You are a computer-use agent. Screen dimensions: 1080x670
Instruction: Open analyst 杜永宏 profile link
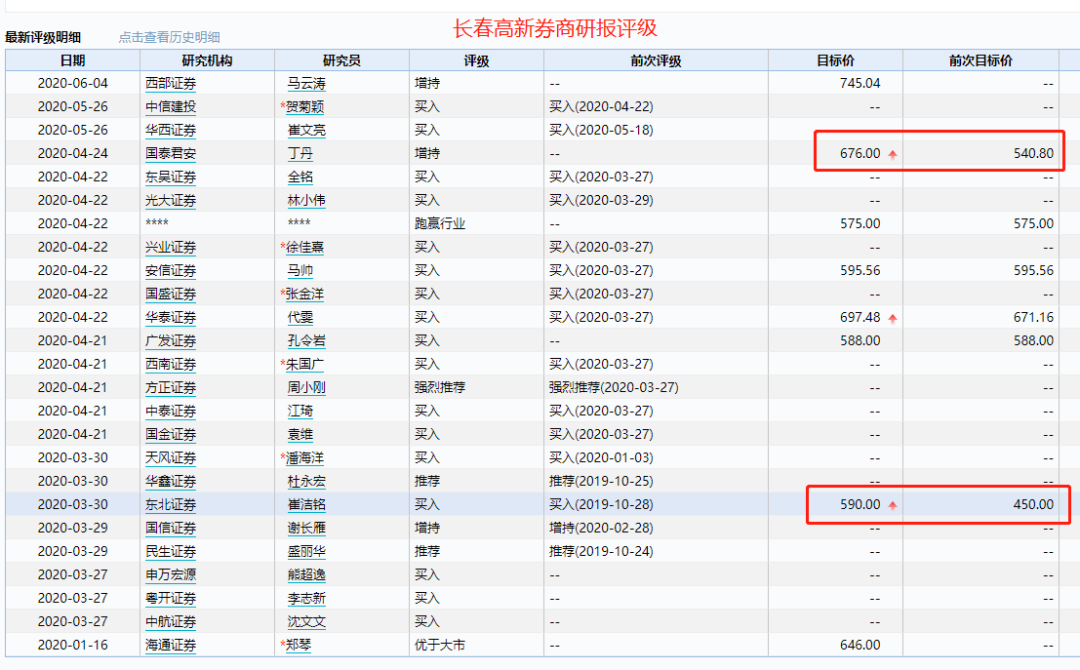pos(307,481)
